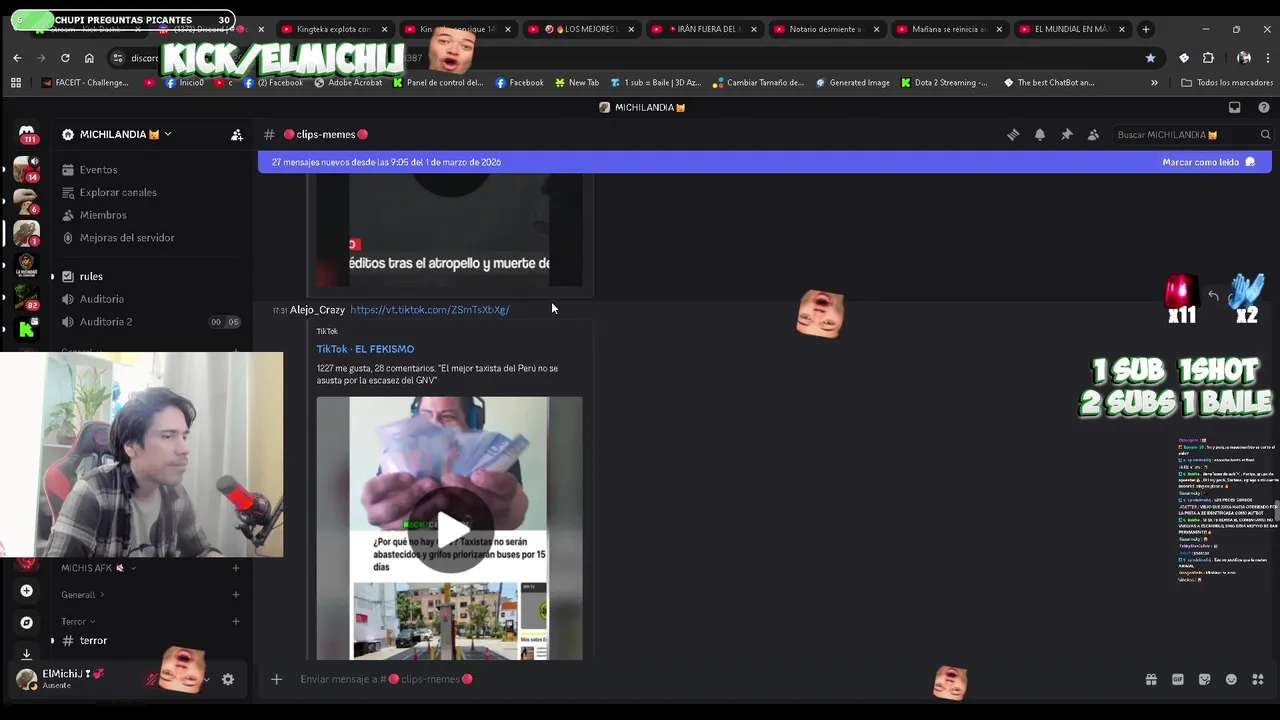The height and width of the screenshot is (720, 1280).
Task: Click Marcar como leído button
Action: point(1209,162)
